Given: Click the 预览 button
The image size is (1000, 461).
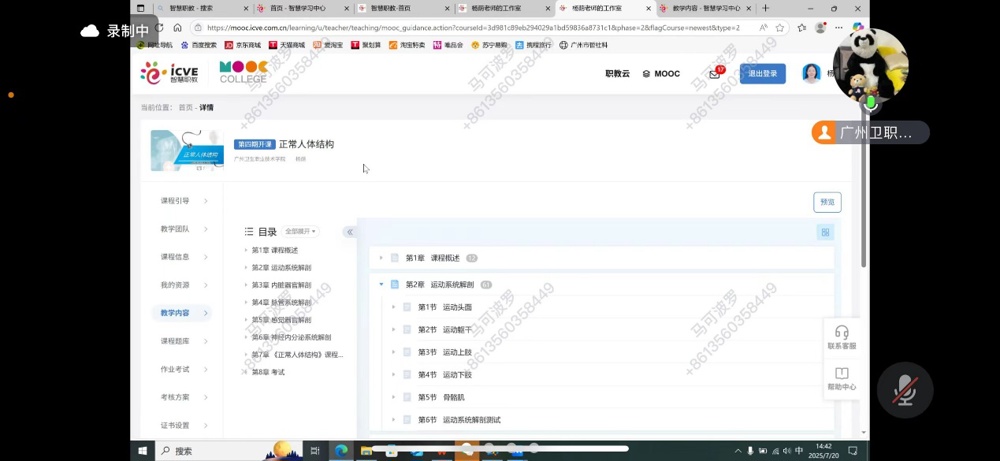Looking at the screenshot, I should [827, 202].
